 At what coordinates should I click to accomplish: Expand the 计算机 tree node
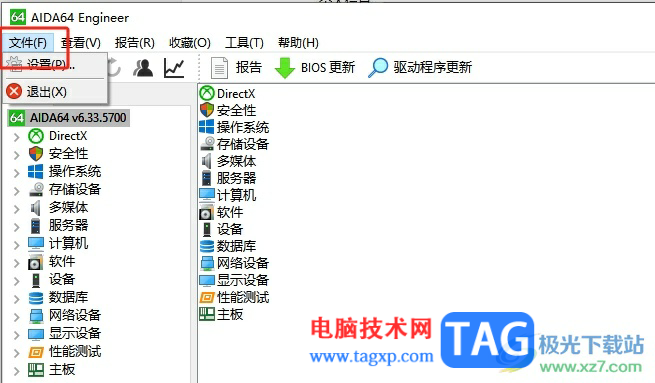click(16, 244)
